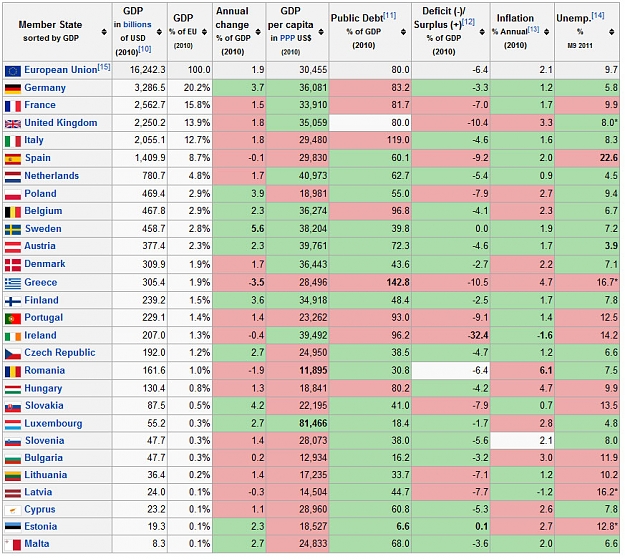625x559 pixels.
Task: Select Ireland deficit cell -32.4
Action: 451,335
